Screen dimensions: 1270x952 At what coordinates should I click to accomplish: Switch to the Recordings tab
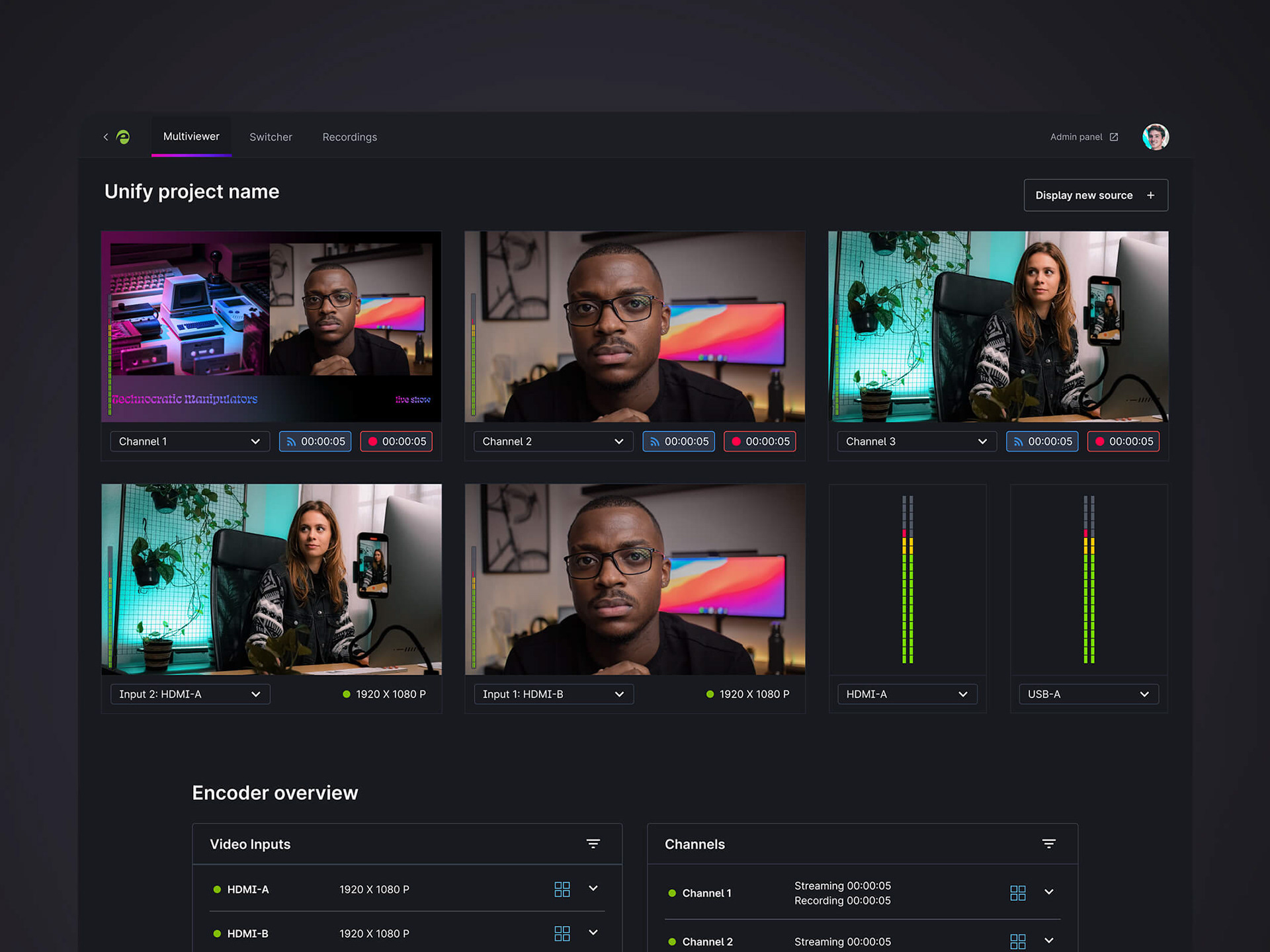click(349, 137)
